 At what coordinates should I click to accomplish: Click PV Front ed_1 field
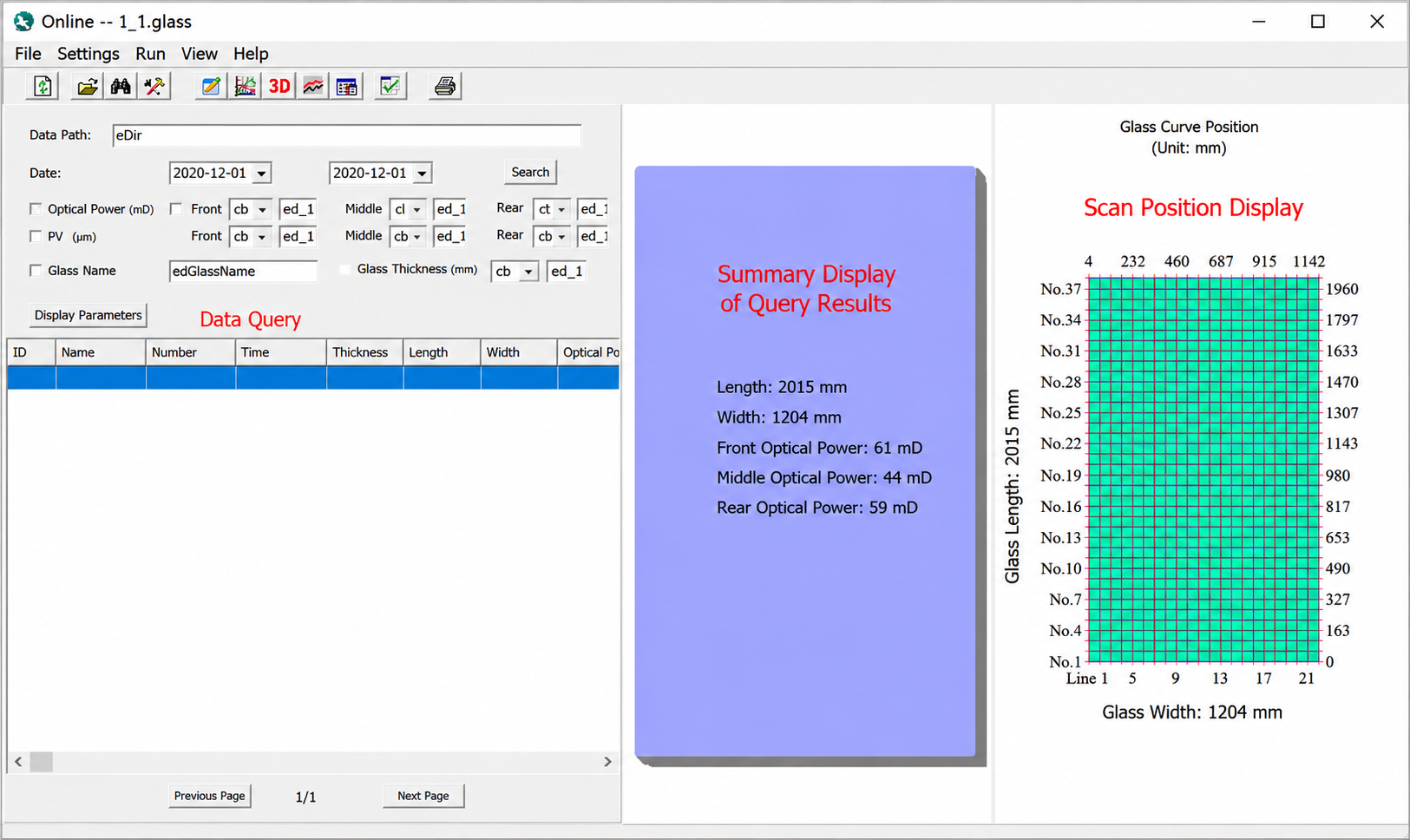click(298, 236)
